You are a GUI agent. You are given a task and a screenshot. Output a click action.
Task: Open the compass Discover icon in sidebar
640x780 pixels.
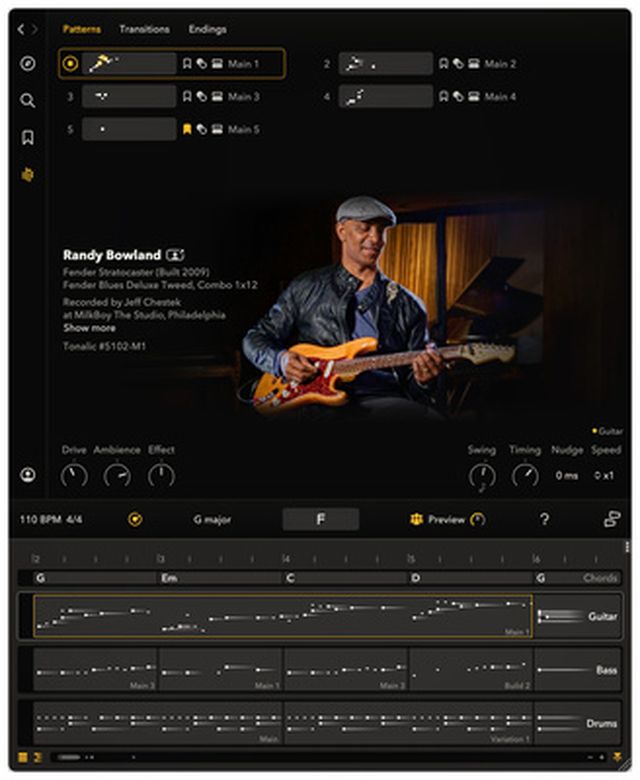coord(27,64)
